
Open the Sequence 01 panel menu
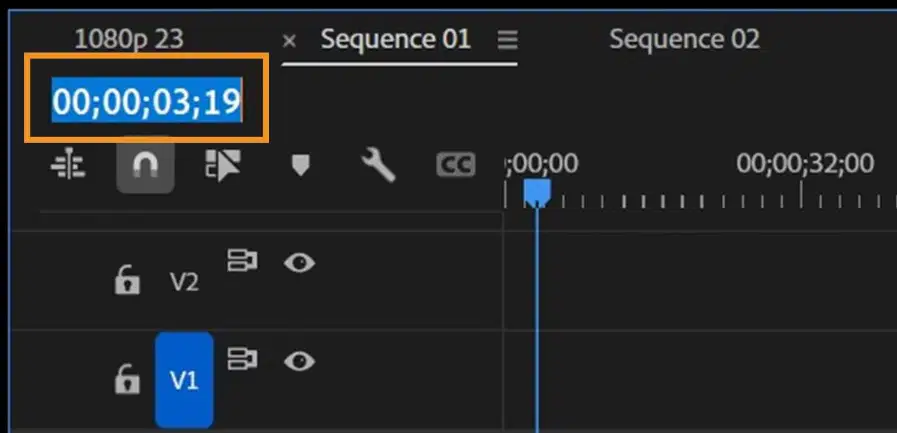pos(507,39)
